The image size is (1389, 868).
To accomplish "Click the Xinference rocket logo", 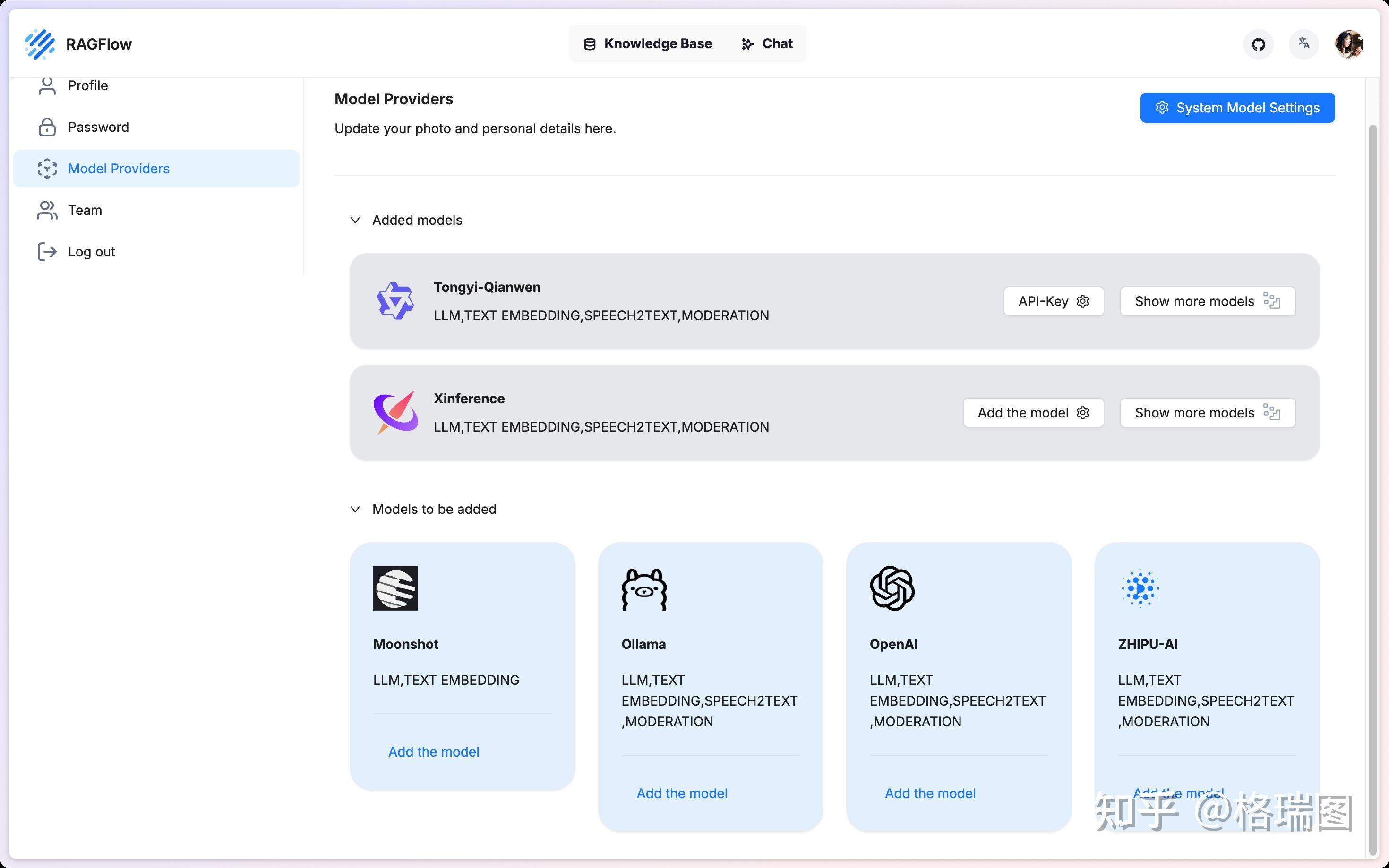I will click(395, 412).
